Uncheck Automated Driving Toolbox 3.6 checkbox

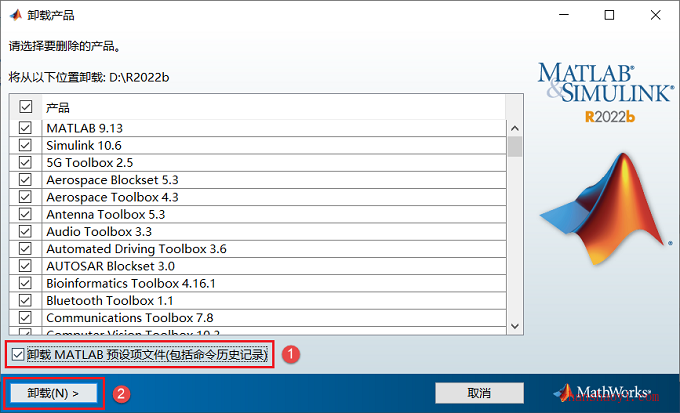coord(25,249)
